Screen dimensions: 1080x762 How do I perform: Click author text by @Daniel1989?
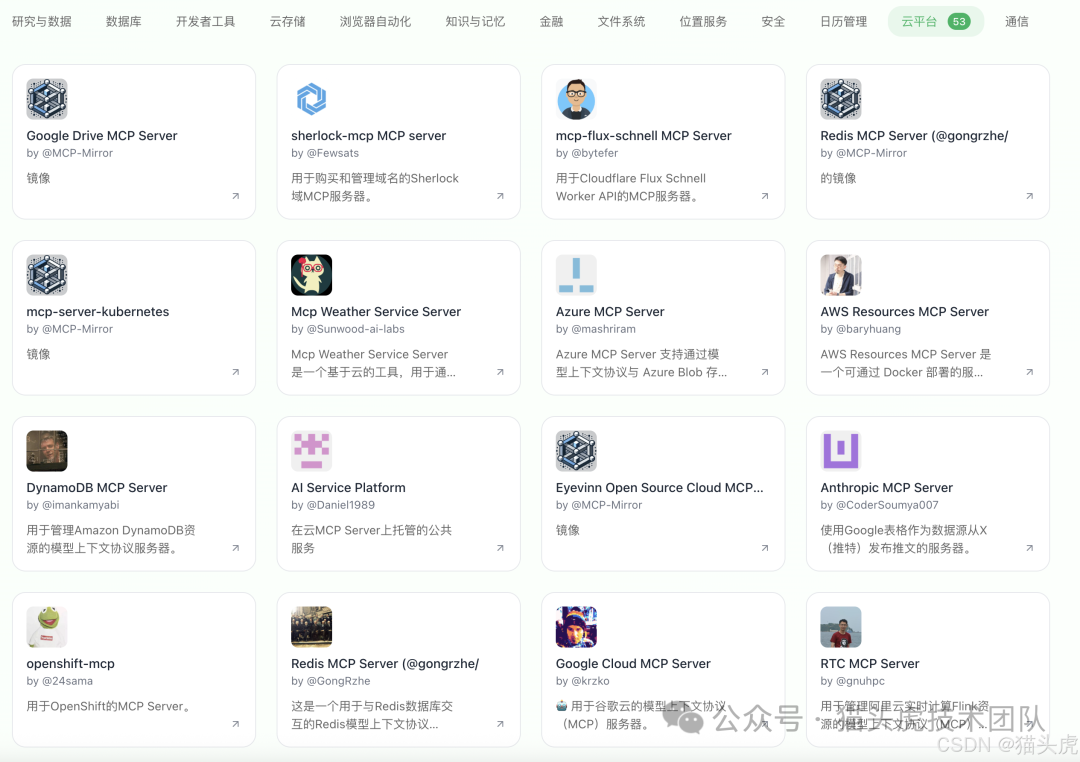333,504
